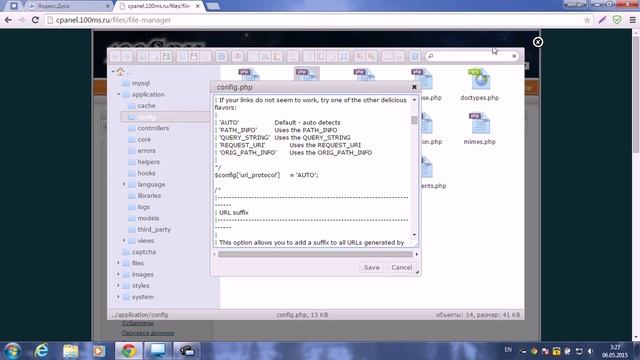Select the highlighted config folder in tree
This screenshot has width=640, height=360.
click(165, 117)
